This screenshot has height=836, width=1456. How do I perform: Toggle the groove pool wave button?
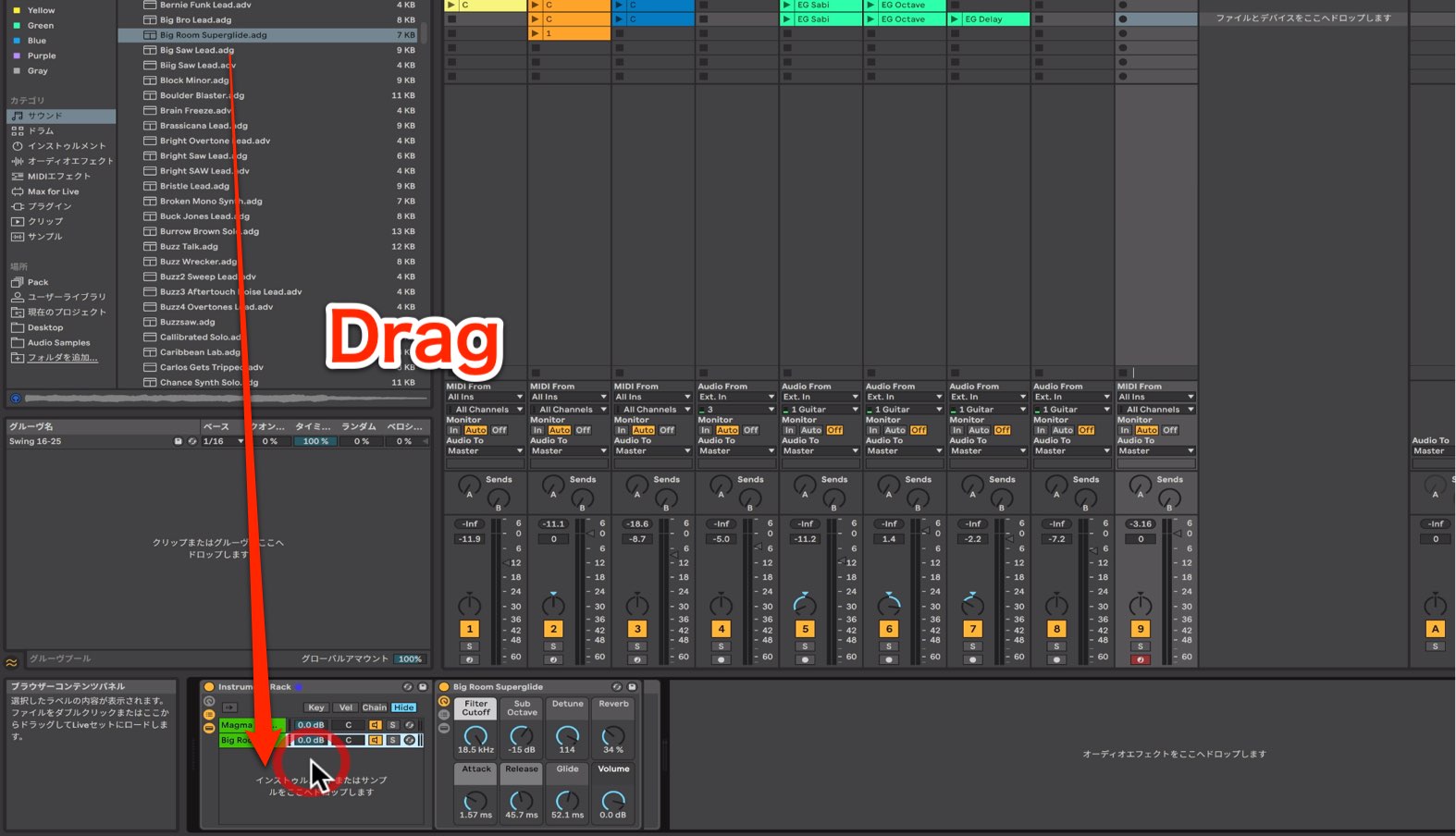(x=12, y=662)
